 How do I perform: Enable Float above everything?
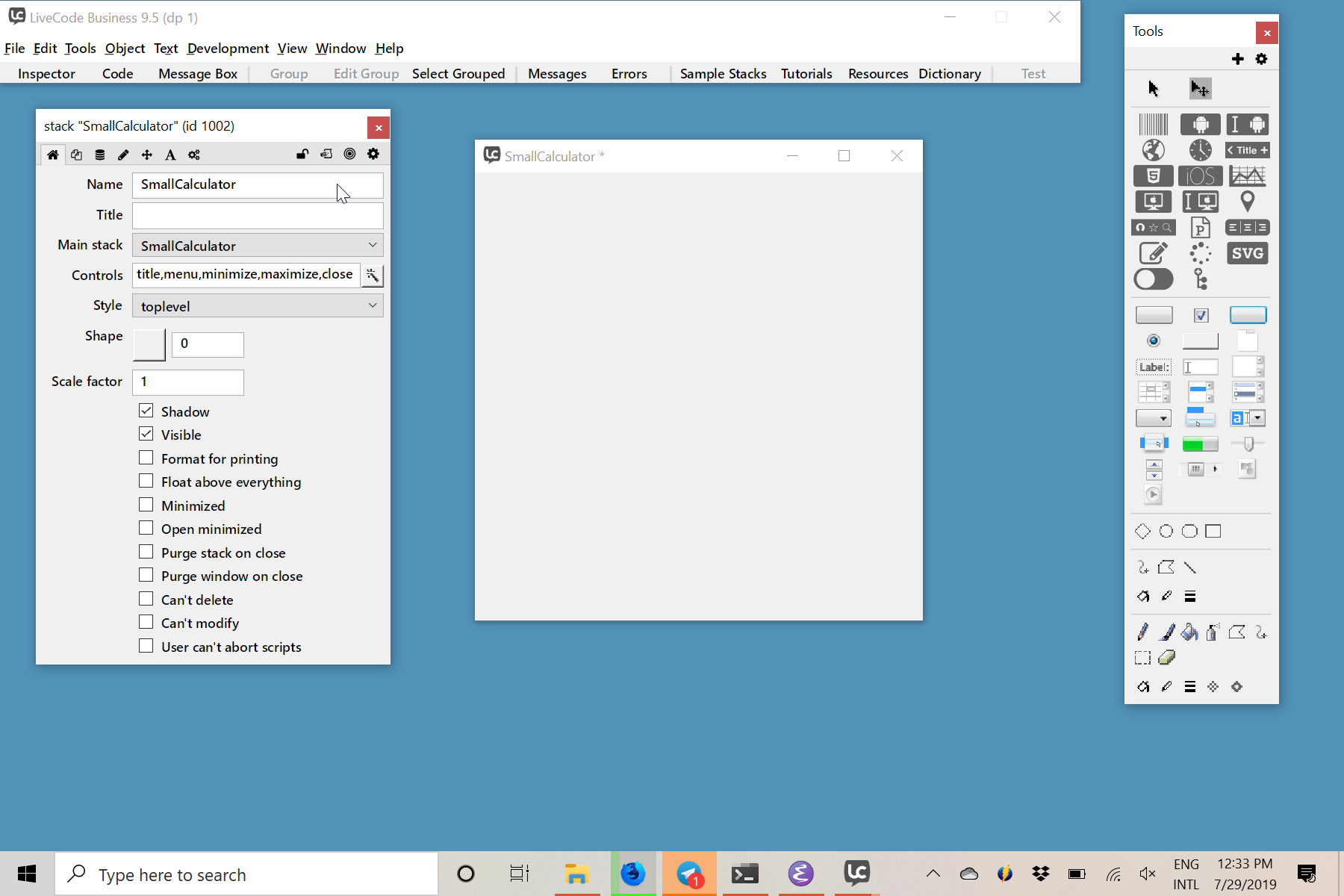(146, 481)
